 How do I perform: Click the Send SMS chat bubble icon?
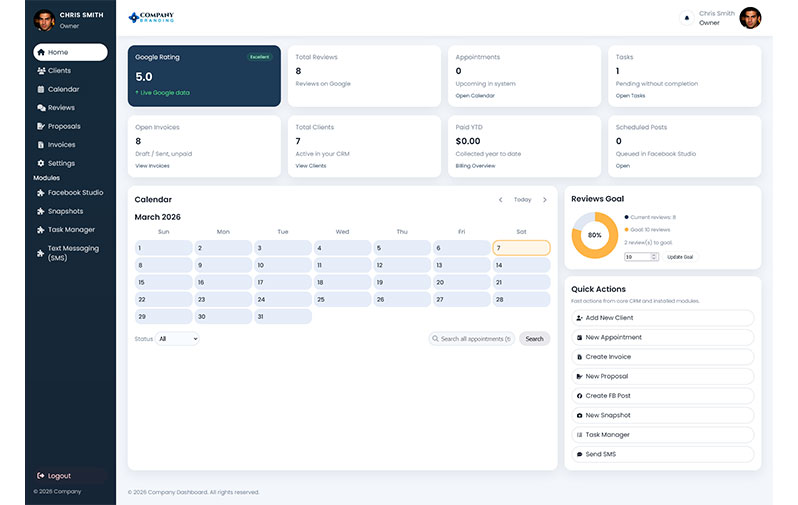[x=579, y=454]
